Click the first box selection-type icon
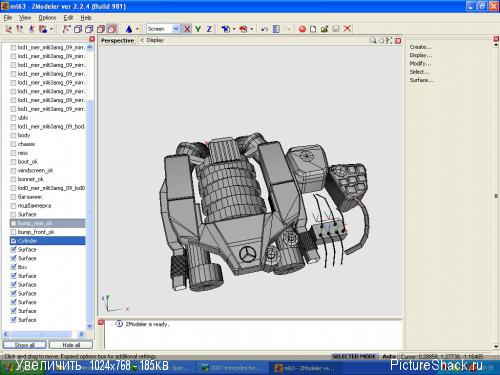The image size is (500, 375). [78, 29]
